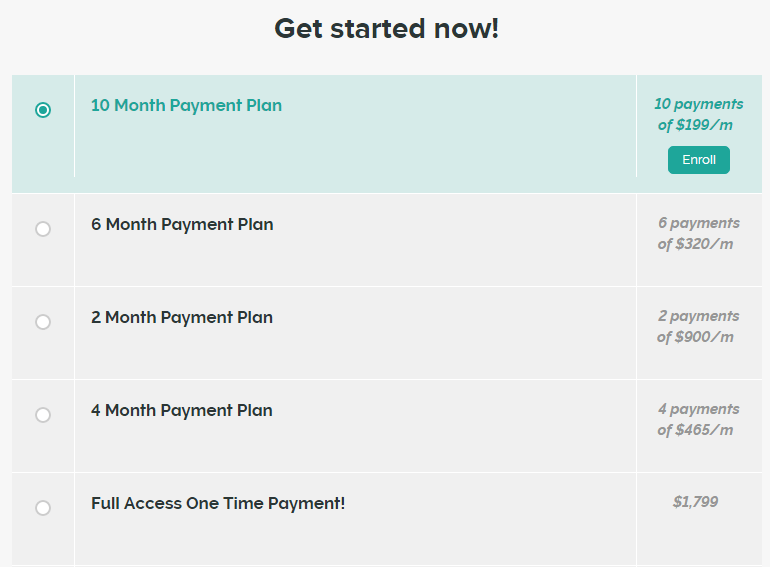The height and width of the screenshot is (567, 770).
Task: Click "Full Access One Time Payment!" text
Action: click(x=218, y=503)
